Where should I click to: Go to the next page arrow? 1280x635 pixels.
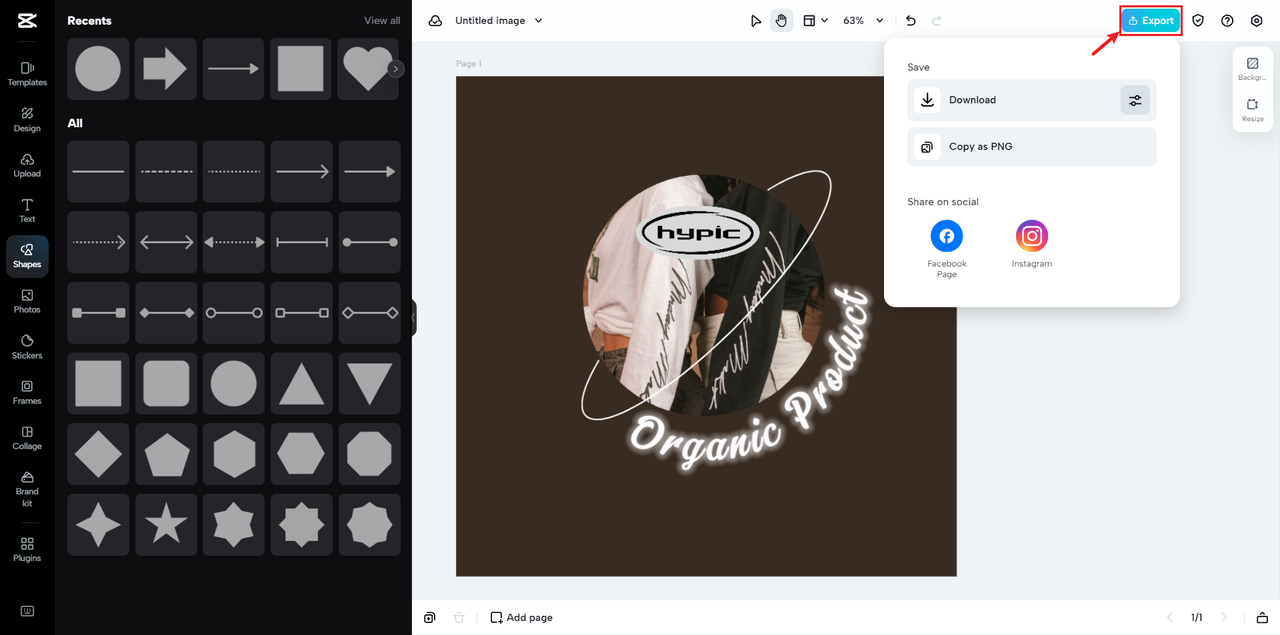1224,618
